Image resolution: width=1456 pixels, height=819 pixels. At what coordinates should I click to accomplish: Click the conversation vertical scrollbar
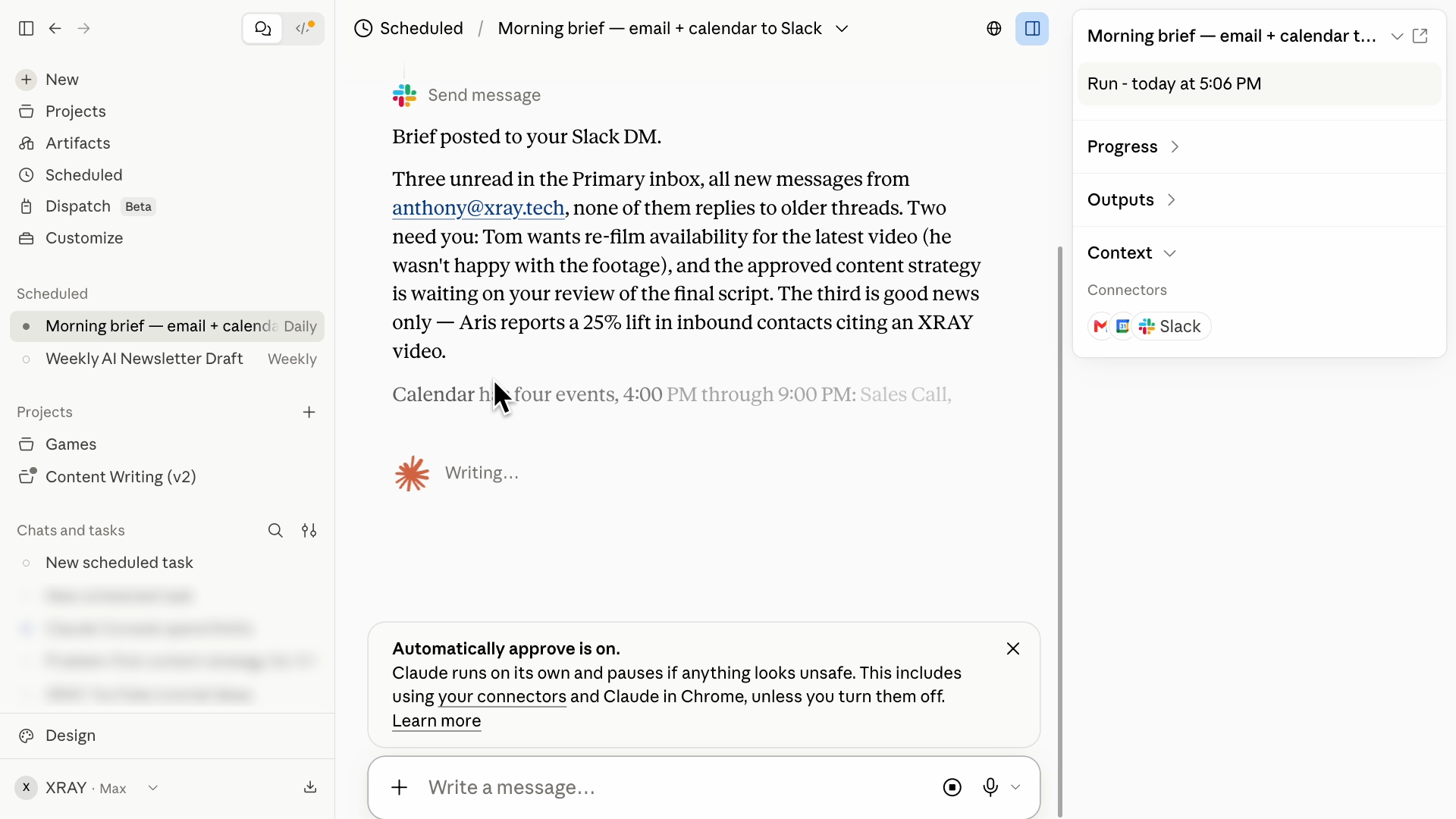click(x=1060, y=531)
